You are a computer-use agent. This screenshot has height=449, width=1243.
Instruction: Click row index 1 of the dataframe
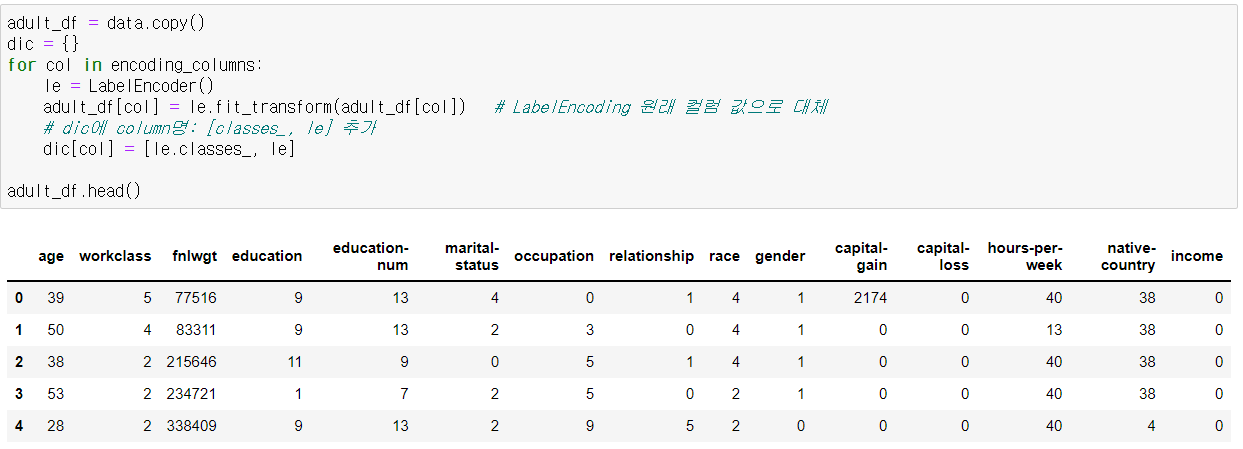(x=20, y=330)
